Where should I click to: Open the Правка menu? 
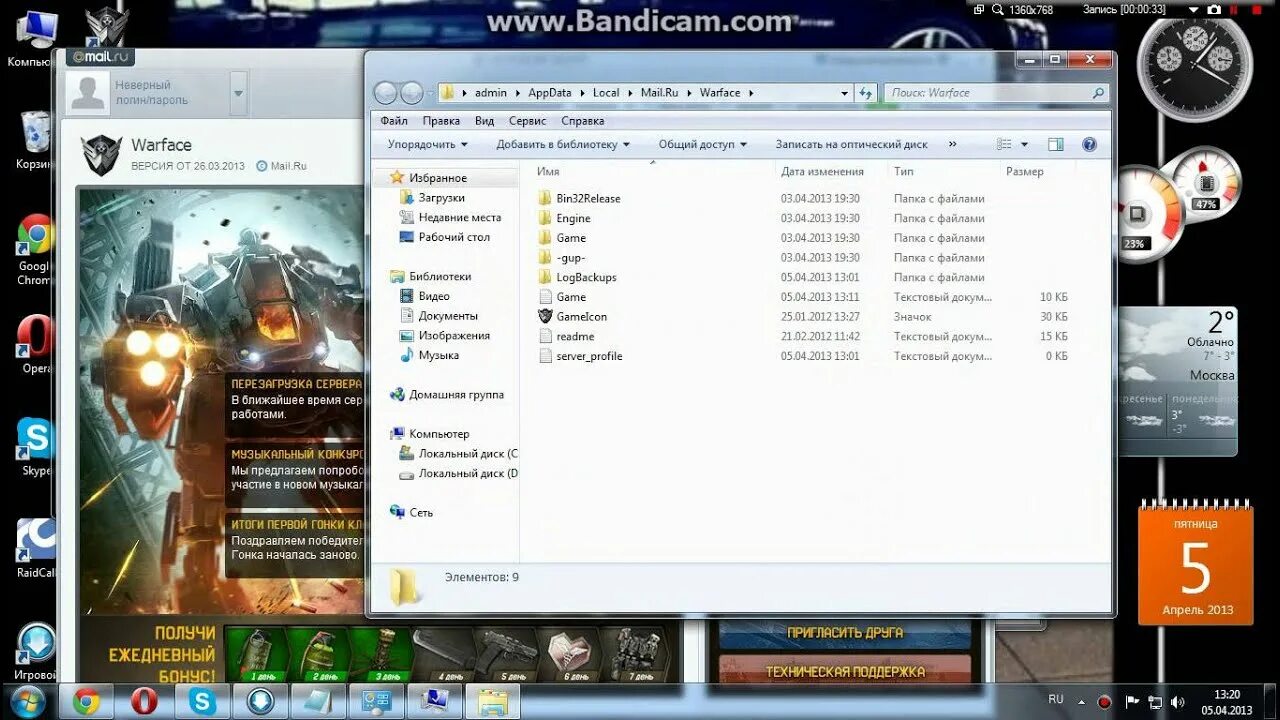pos(441,121)
